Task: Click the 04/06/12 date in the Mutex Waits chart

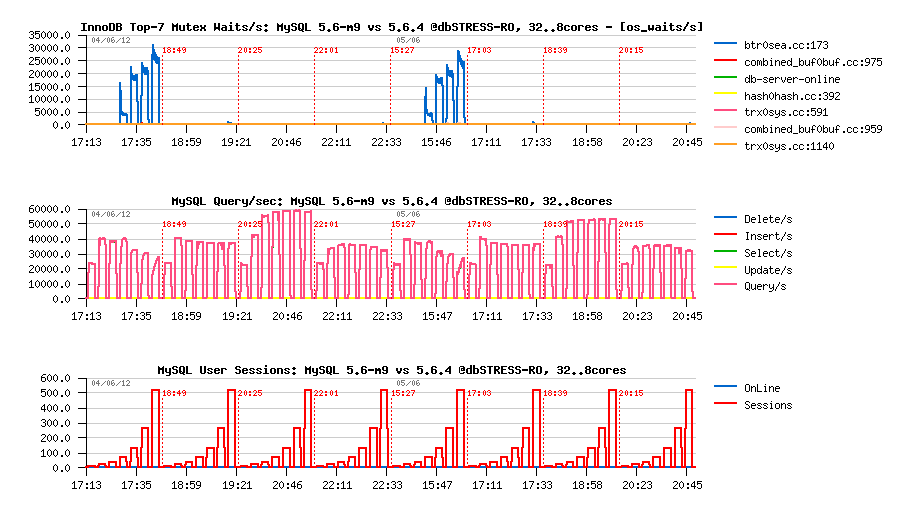Action: (x=111, y=41)
